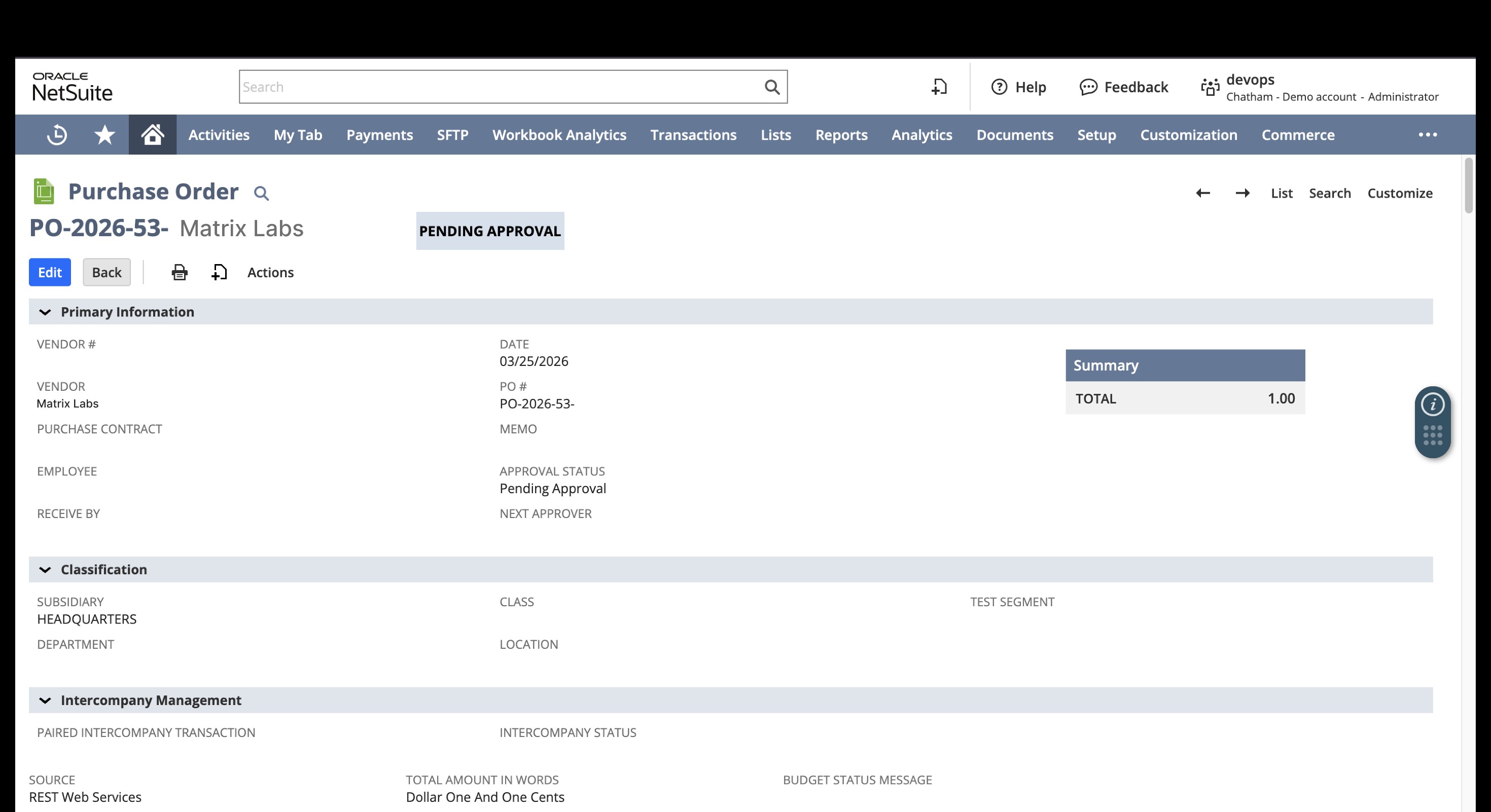The image size is (1491, 812).
Task: Open the Activities menu
Action: (x=219, y=135)
